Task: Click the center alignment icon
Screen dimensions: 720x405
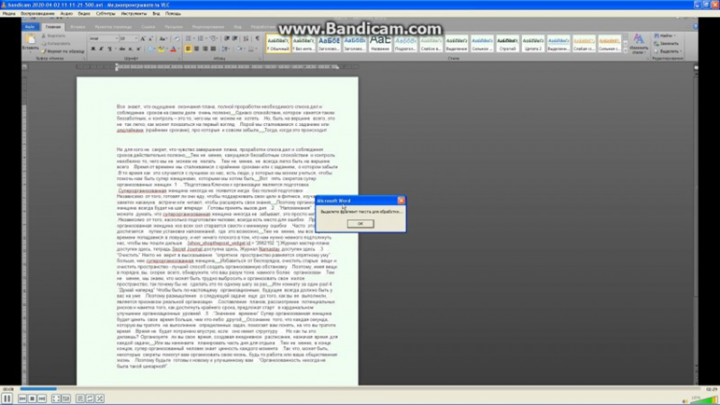Action: click(197, 49)
